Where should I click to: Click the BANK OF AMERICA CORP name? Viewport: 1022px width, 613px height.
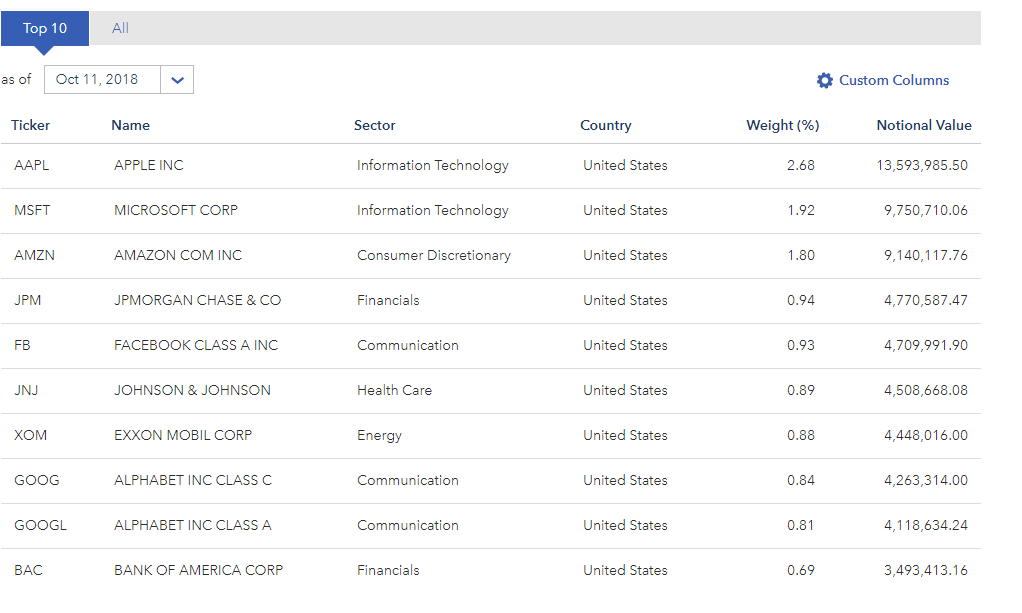[199, 571]
